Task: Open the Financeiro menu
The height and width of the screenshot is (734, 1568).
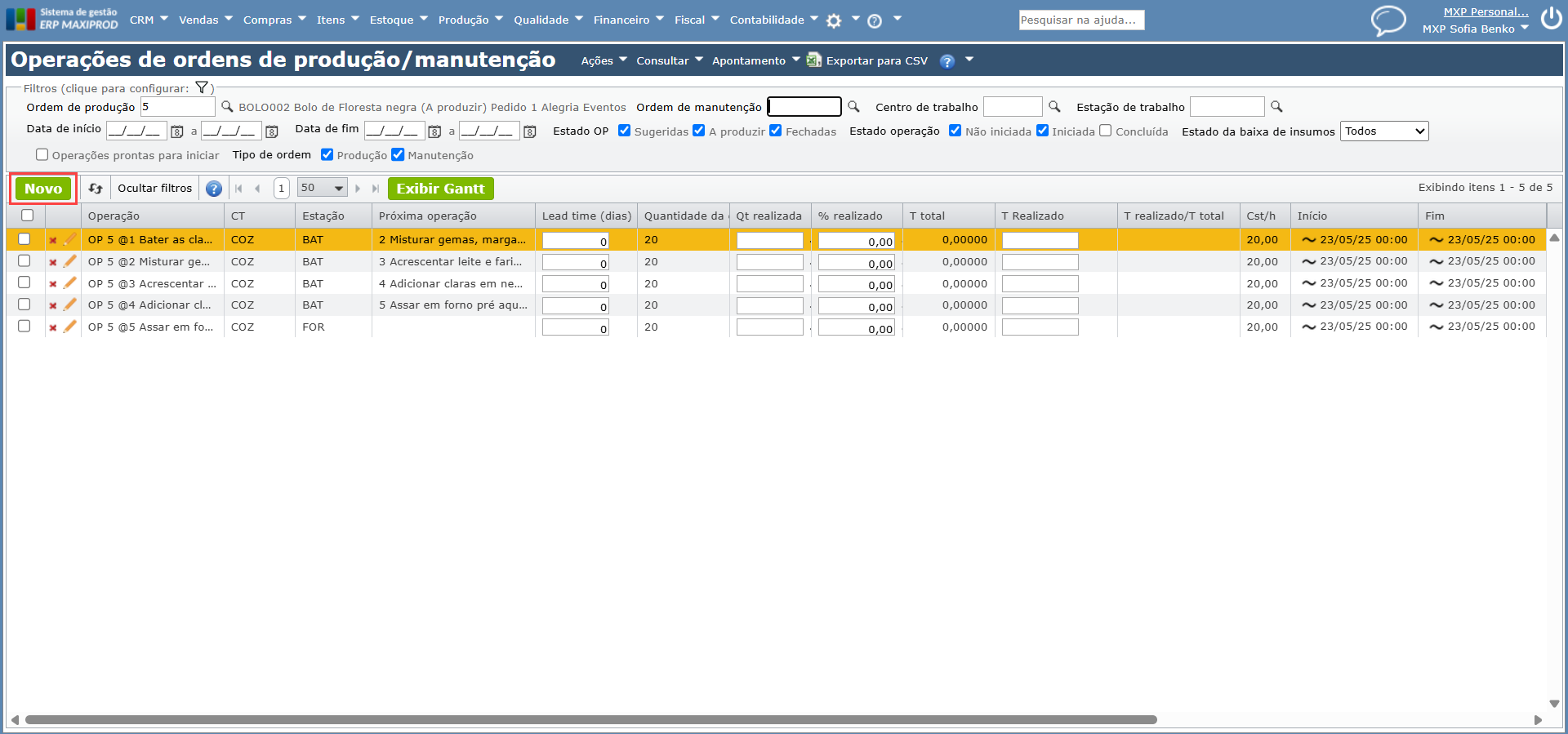Action: 628,20
